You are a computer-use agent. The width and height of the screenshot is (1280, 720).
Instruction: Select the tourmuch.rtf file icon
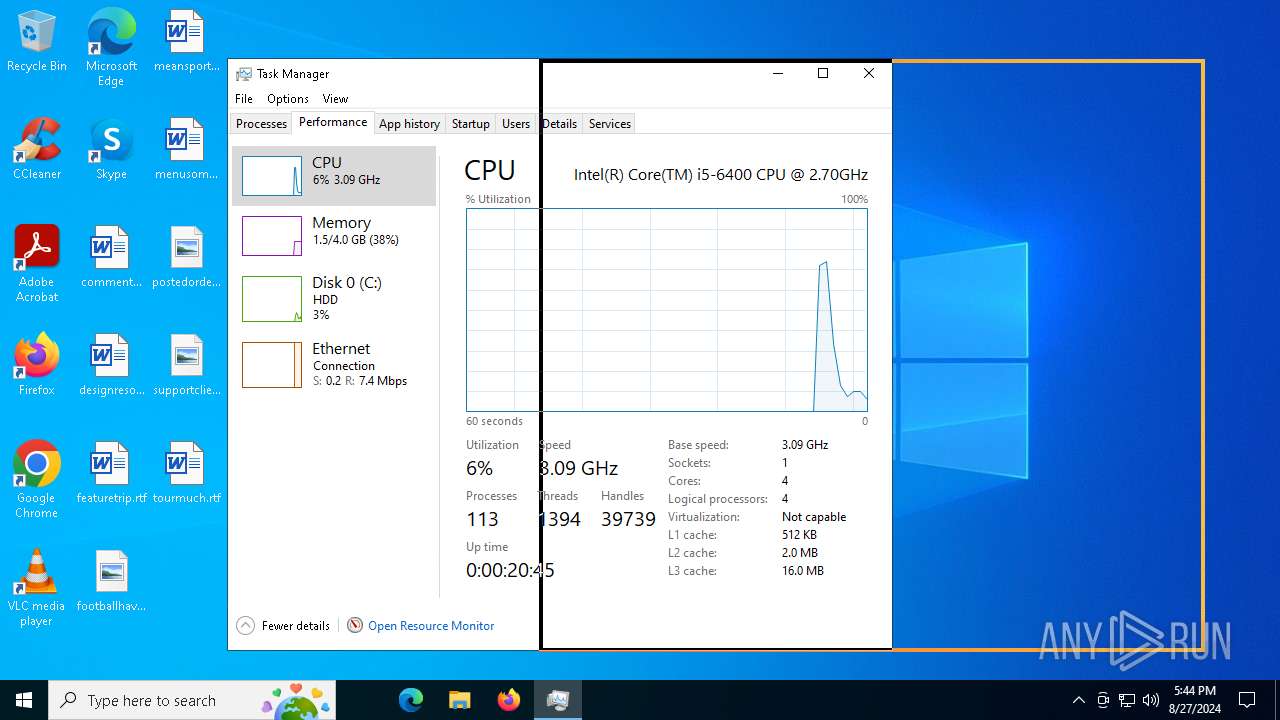[x=186, y=473]
